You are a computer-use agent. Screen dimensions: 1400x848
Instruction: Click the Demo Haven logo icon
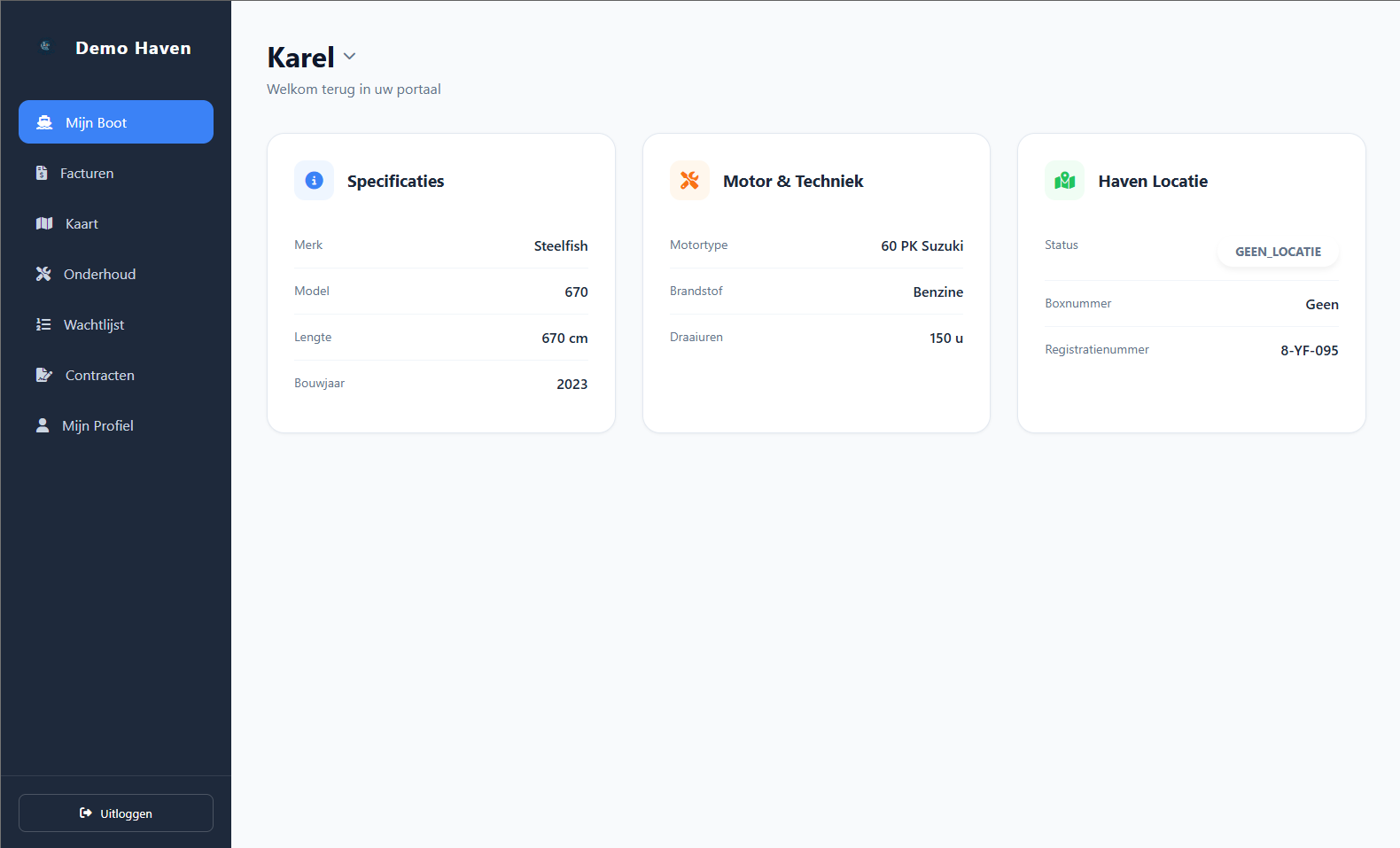(45, 46)
